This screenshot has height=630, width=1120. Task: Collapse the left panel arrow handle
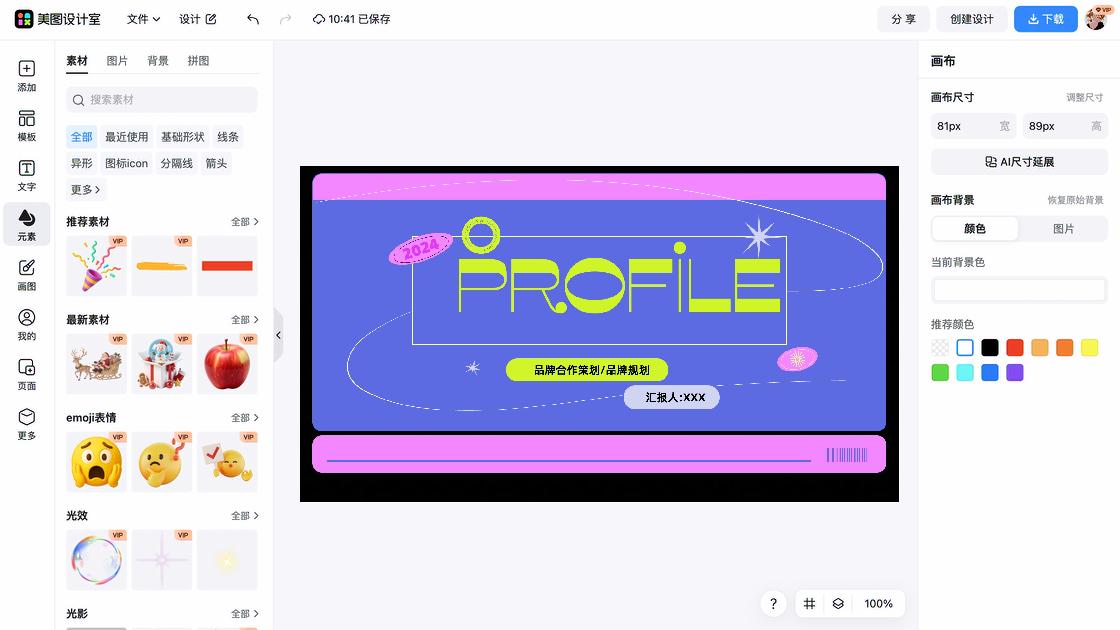coord(279,335)
